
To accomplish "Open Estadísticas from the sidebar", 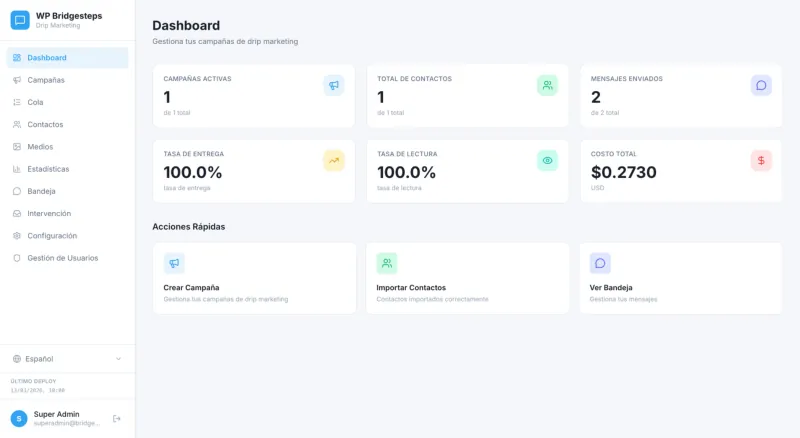I will pyautogui.click(x=67, y=169).
